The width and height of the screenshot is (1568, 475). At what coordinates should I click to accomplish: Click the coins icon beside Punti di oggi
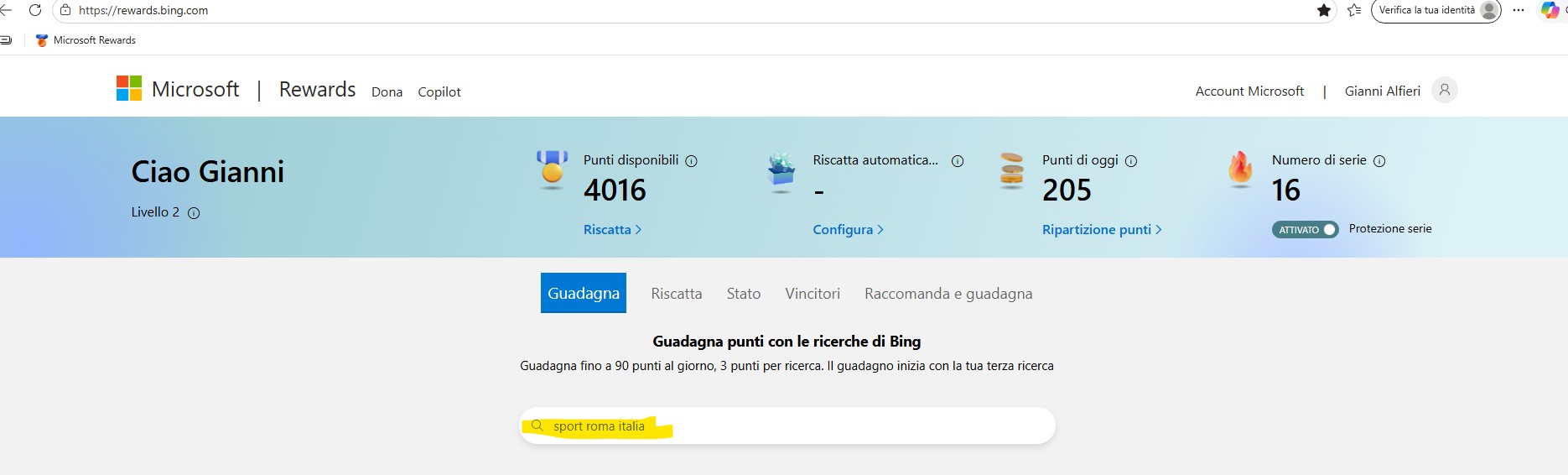(1012, 170)
